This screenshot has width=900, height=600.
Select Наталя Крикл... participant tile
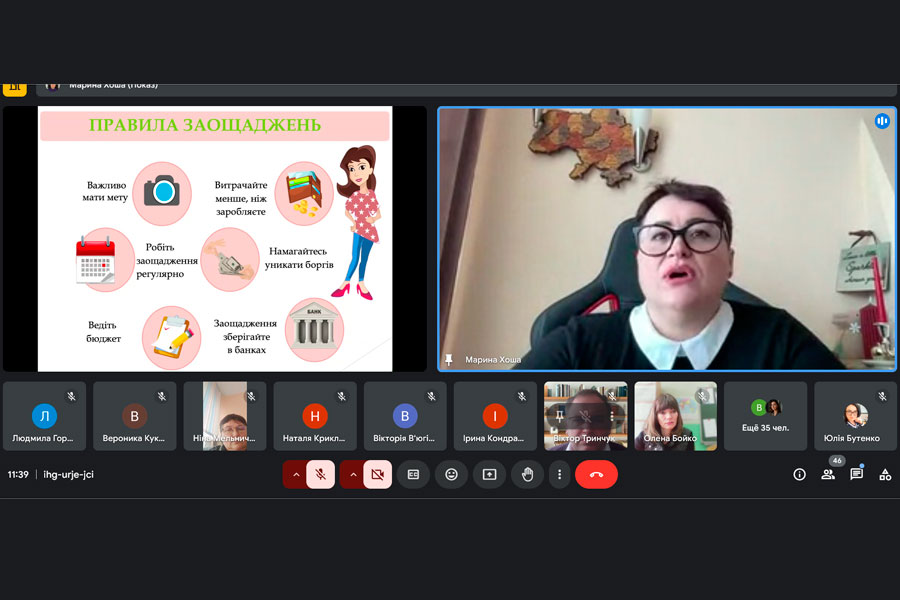tap(315, 416)
